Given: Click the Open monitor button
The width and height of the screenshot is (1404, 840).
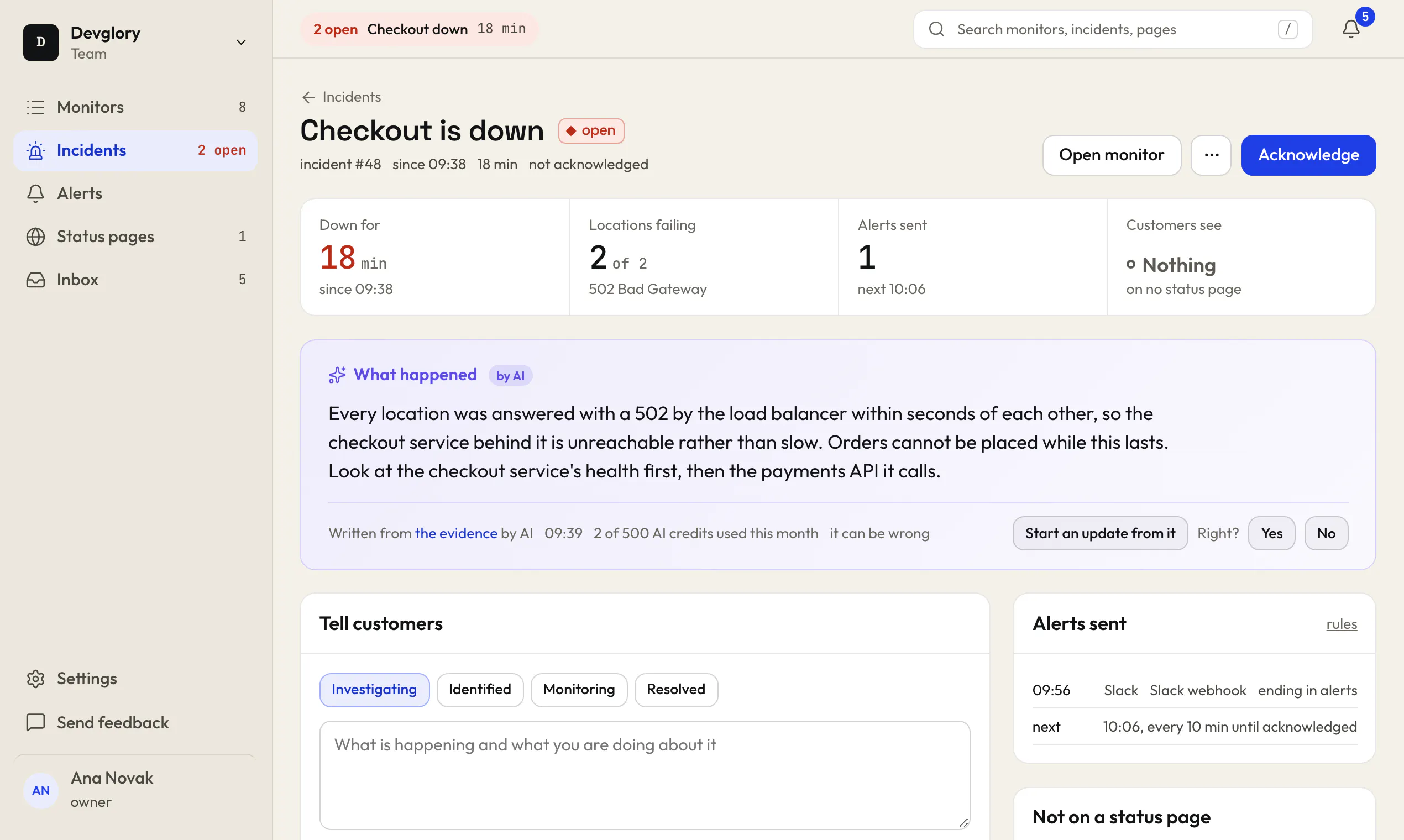Looking at the screenshot, I should tap(1111, 155).
